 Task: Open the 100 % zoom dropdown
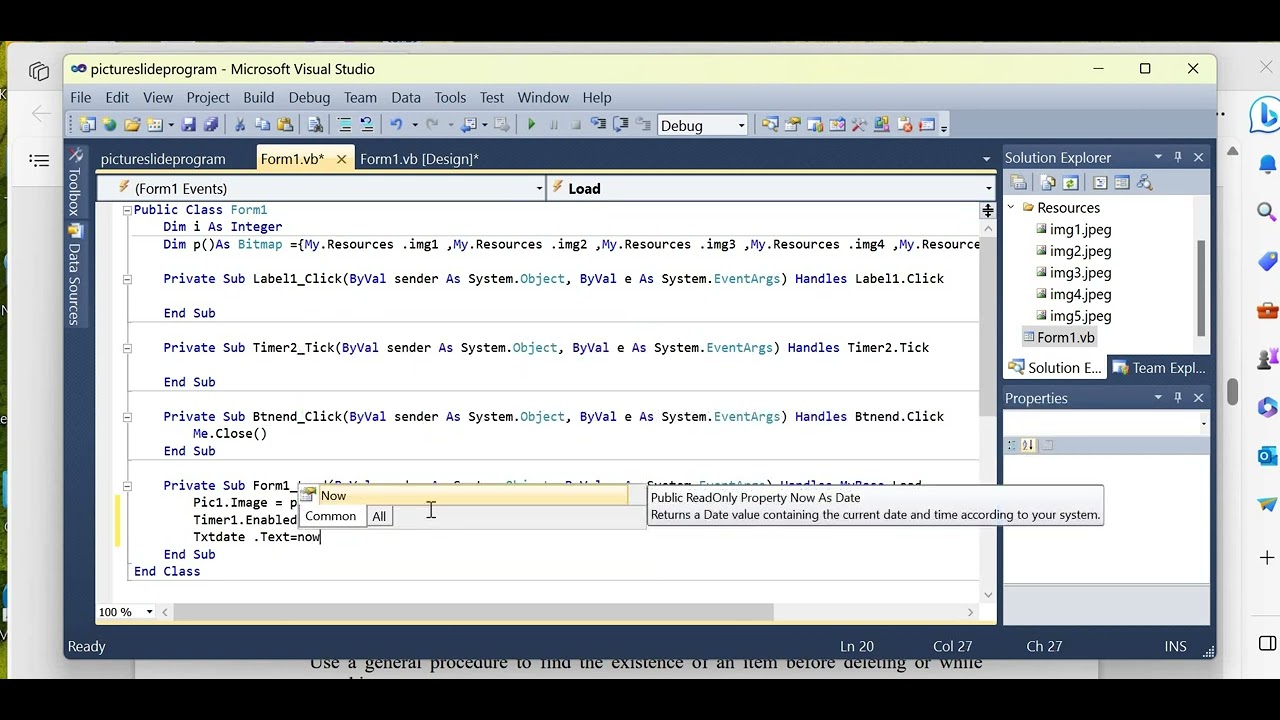pos(150,612)
